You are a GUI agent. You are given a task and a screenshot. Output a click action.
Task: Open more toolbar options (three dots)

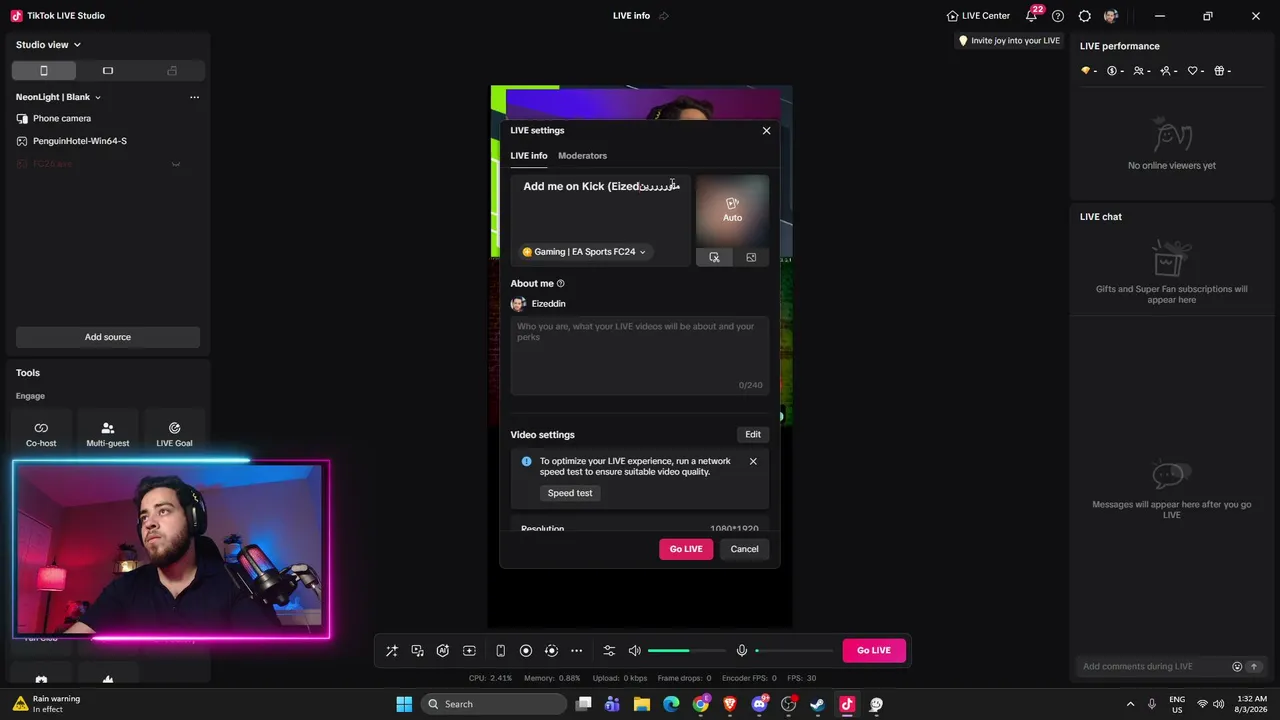point(576,651)
